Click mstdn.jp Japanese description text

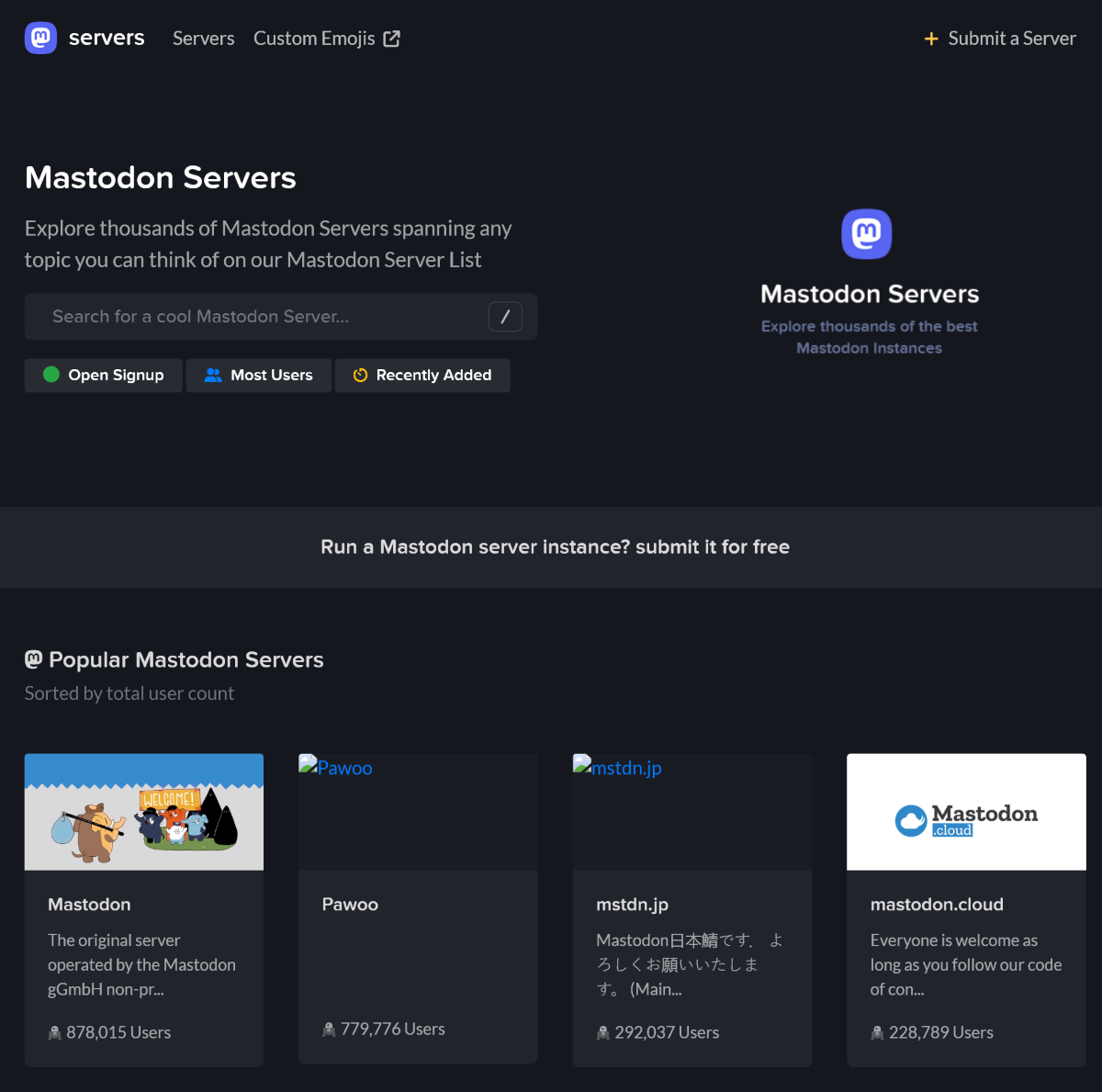point(690,964)
